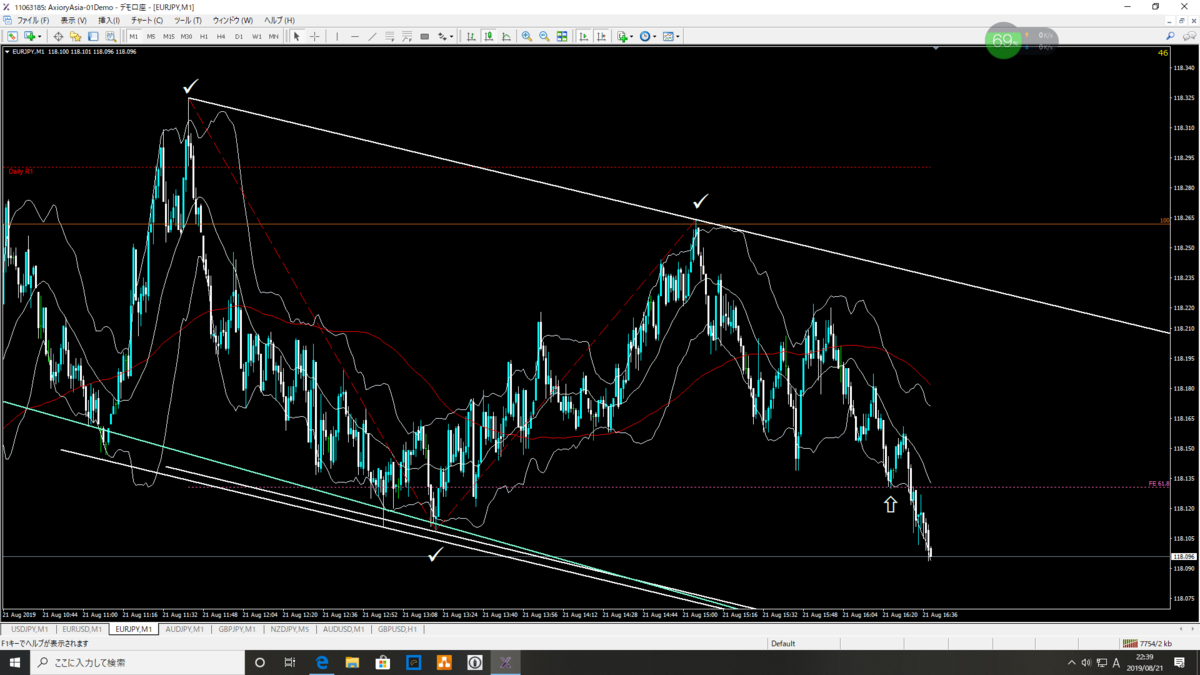This screenshot has width=1200, height=675.
Task: Open the Data Window panel icon
Action: 58,36
